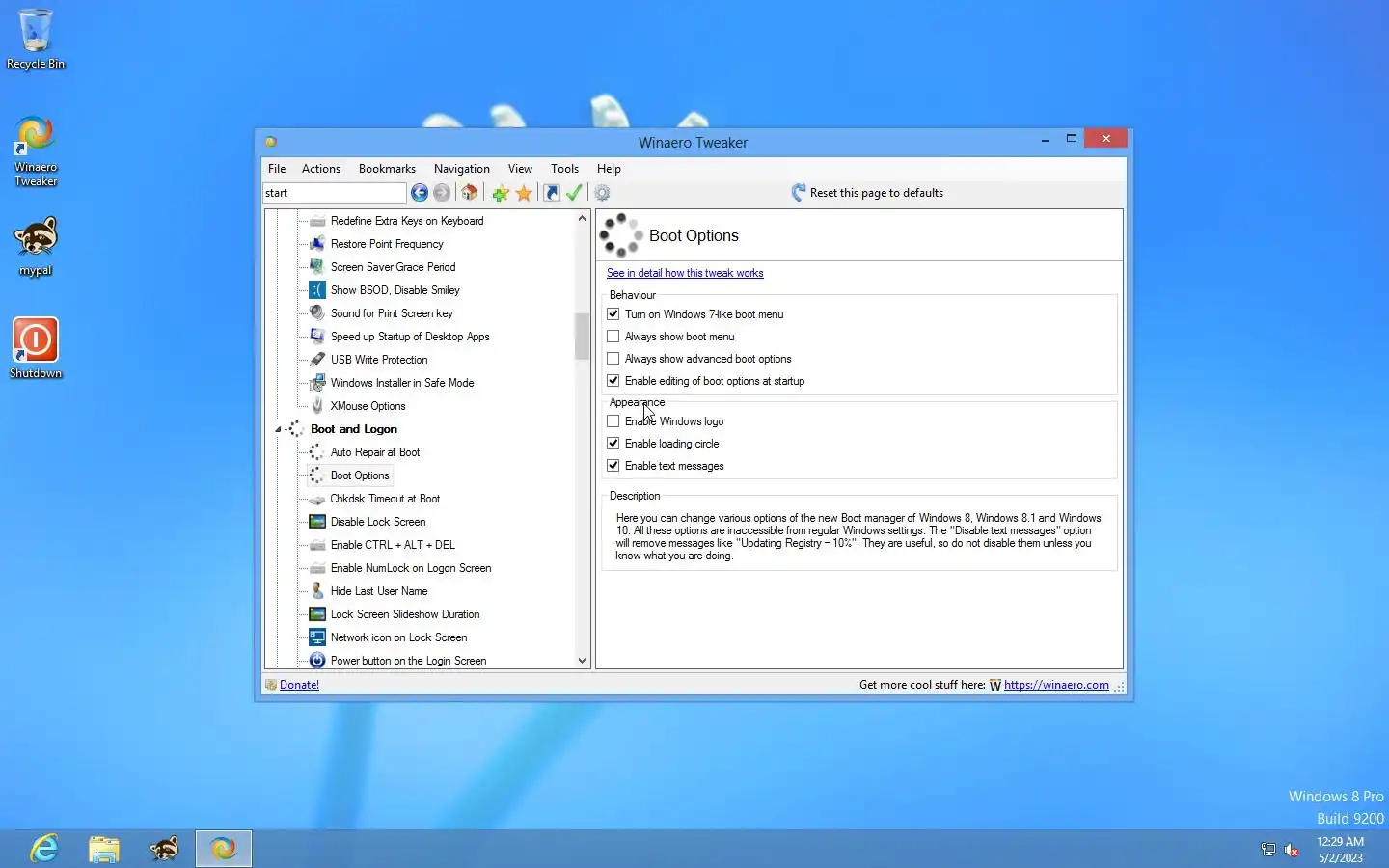
Task: Click the green checkmark toolbar icon
Action: click(574, 193)
